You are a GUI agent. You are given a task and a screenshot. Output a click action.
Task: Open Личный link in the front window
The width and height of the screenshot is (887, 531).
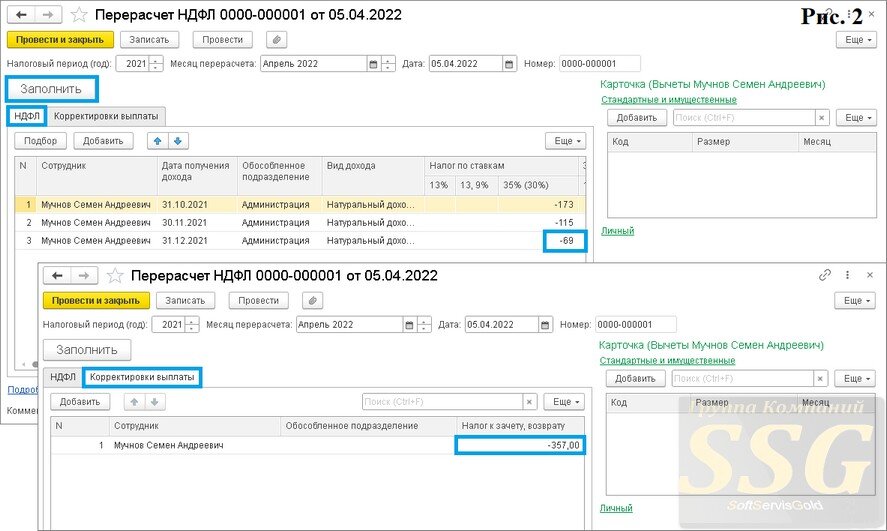point(616,508)
